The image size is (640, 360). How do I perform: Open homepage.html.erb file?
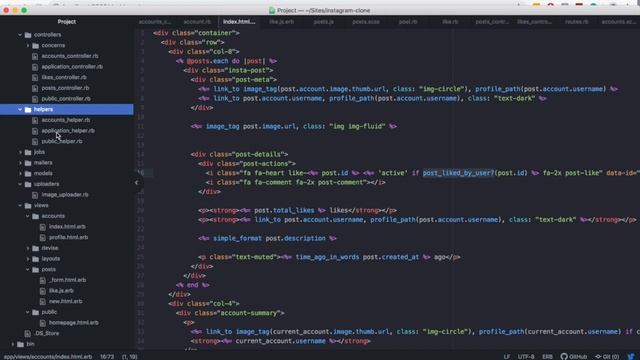pos(73,322)
